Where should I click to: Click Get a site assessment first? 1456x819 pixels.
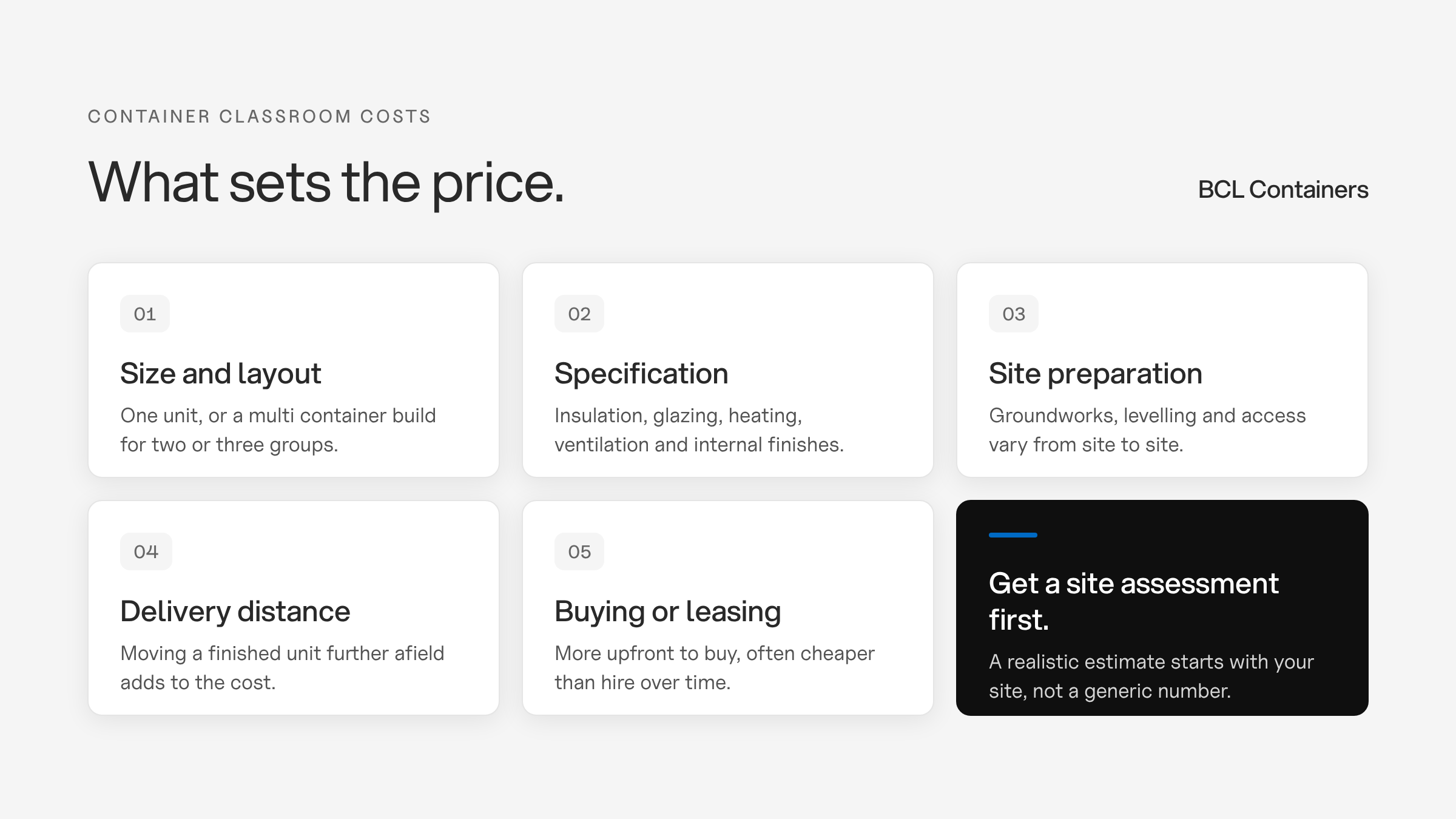tap(1133, 601)
